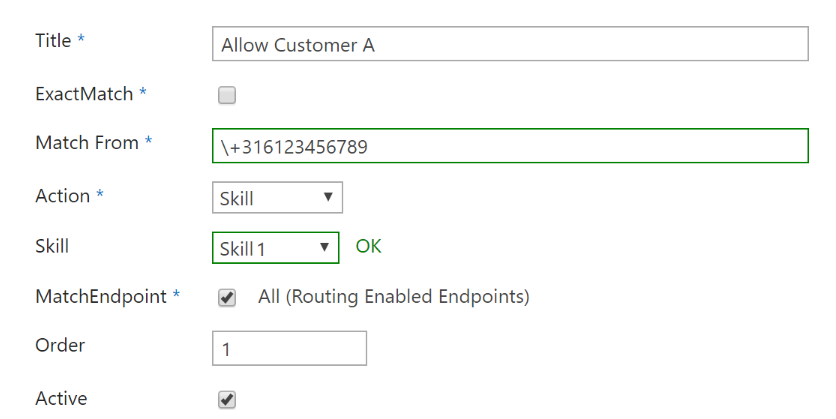Click the MatchEndpoint field label
The image size is (836, 419).
[x=101, y=296]
